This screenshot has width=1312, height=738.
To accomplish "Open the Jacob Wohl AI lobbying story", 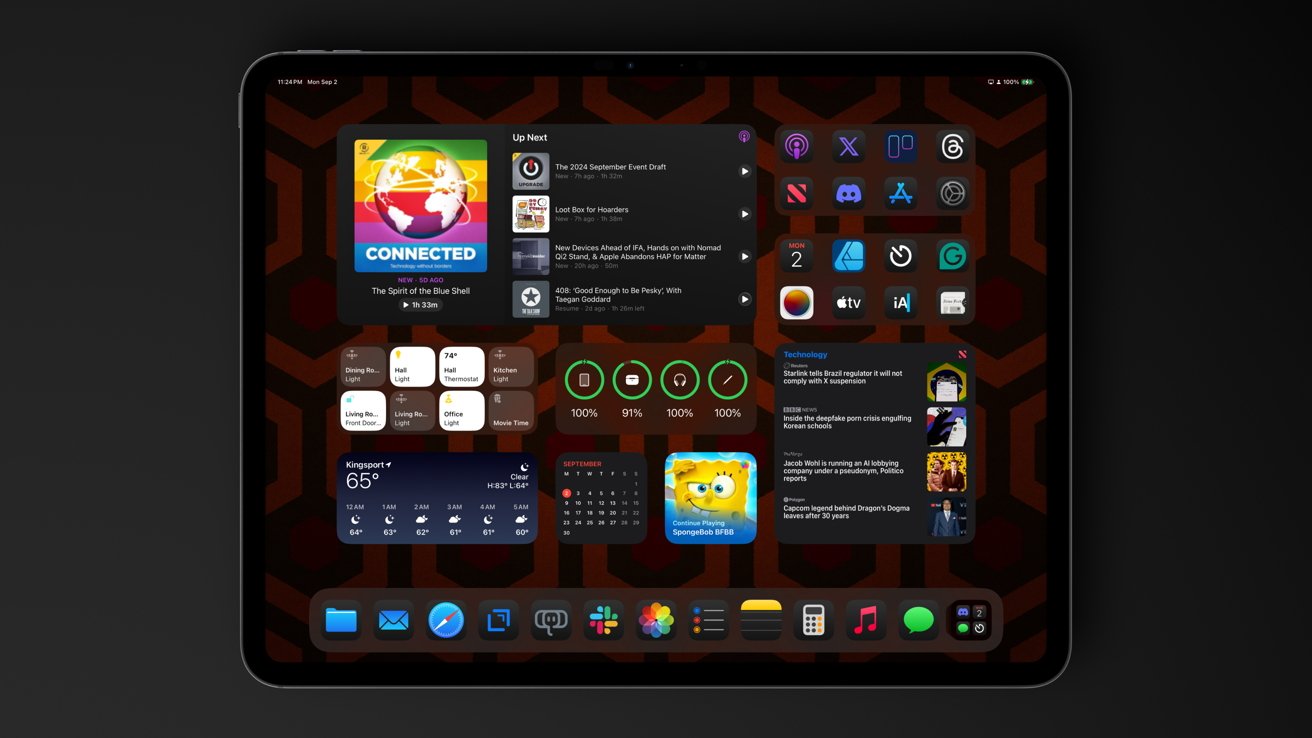I will tap(874, 470).
